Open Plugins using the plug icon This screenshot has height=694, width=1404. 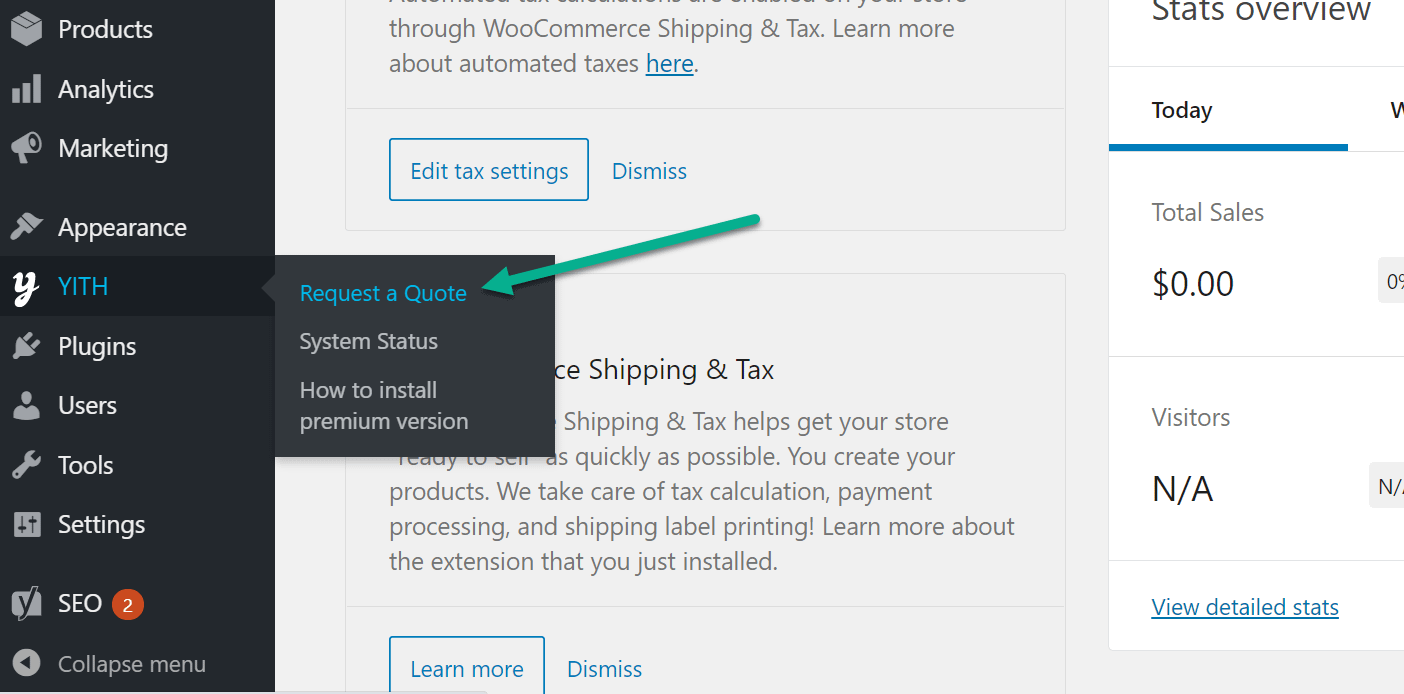pos(27,345)
